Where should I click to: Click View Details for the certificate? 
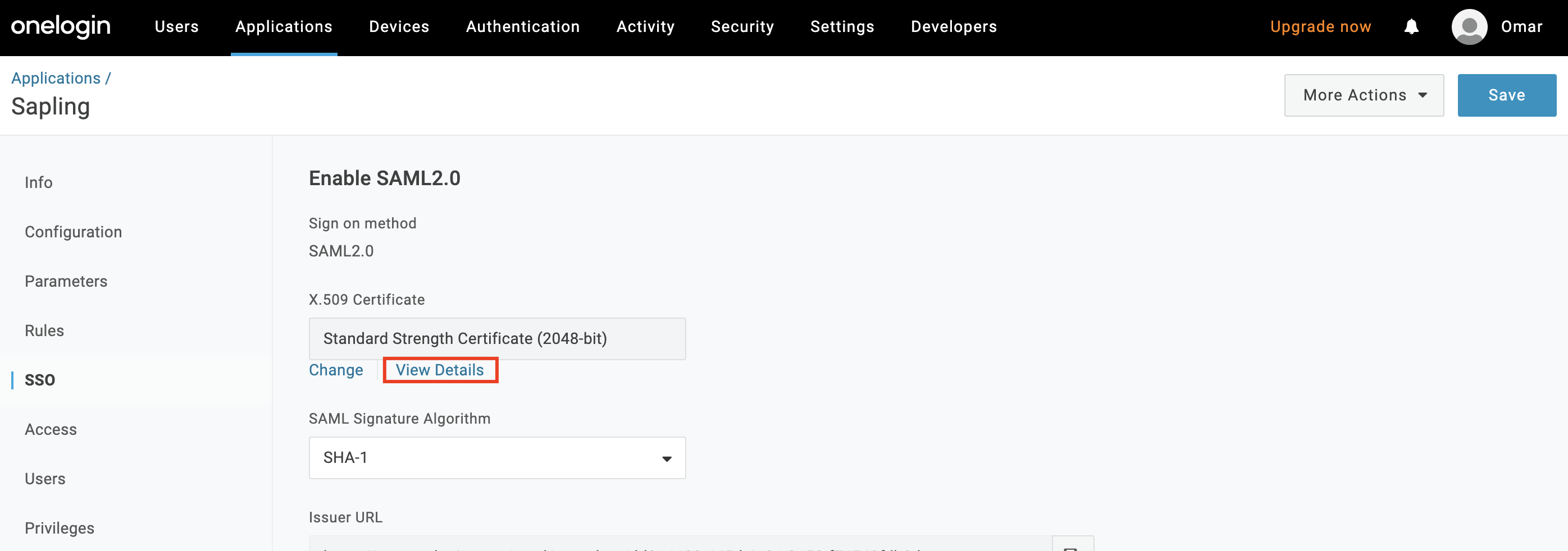[440, 370]
